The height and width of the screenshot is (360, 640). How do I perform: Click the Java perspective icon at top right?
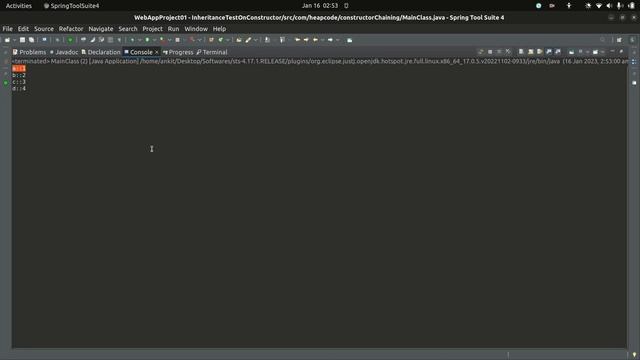click(x=632, y=40)
